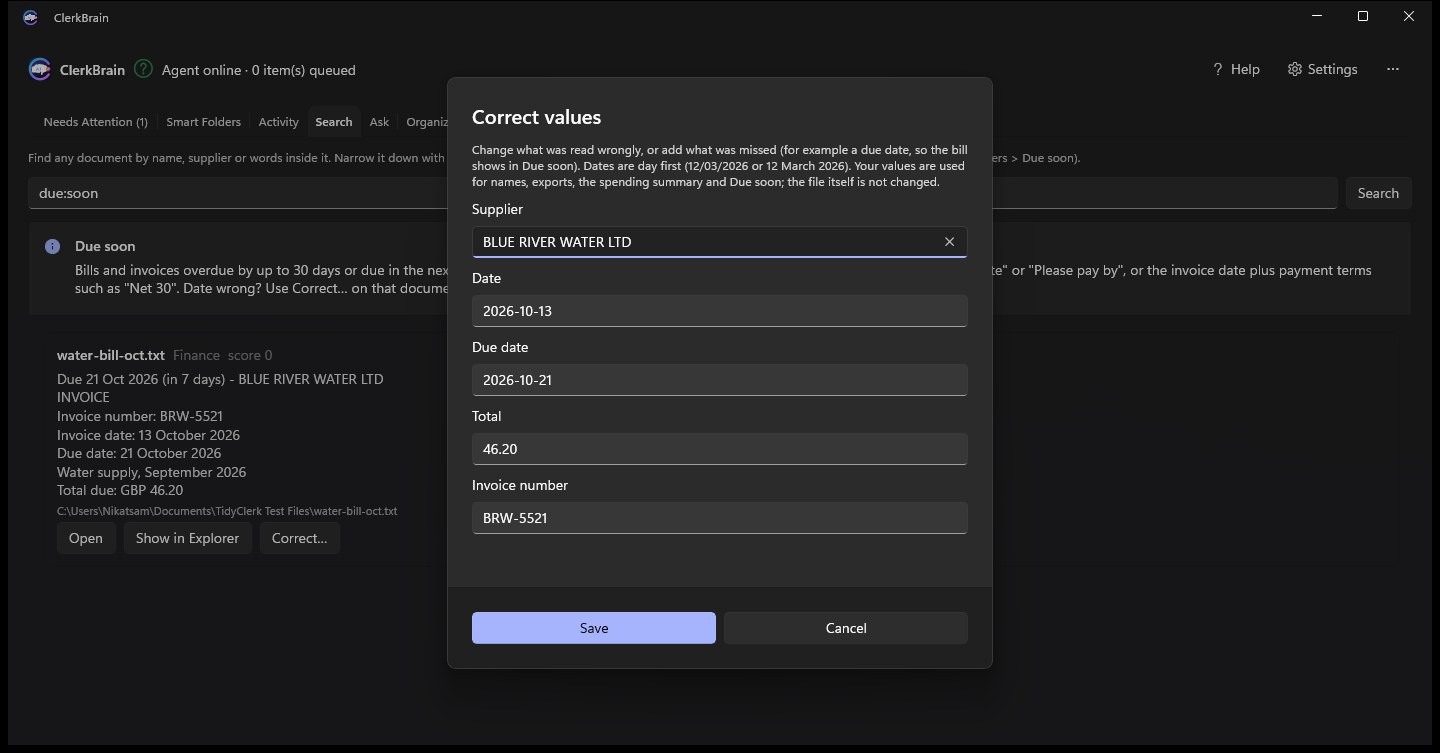Click the 'Invoice number: BRW-5521' line
1440x753 pixels.
point(140,416)
